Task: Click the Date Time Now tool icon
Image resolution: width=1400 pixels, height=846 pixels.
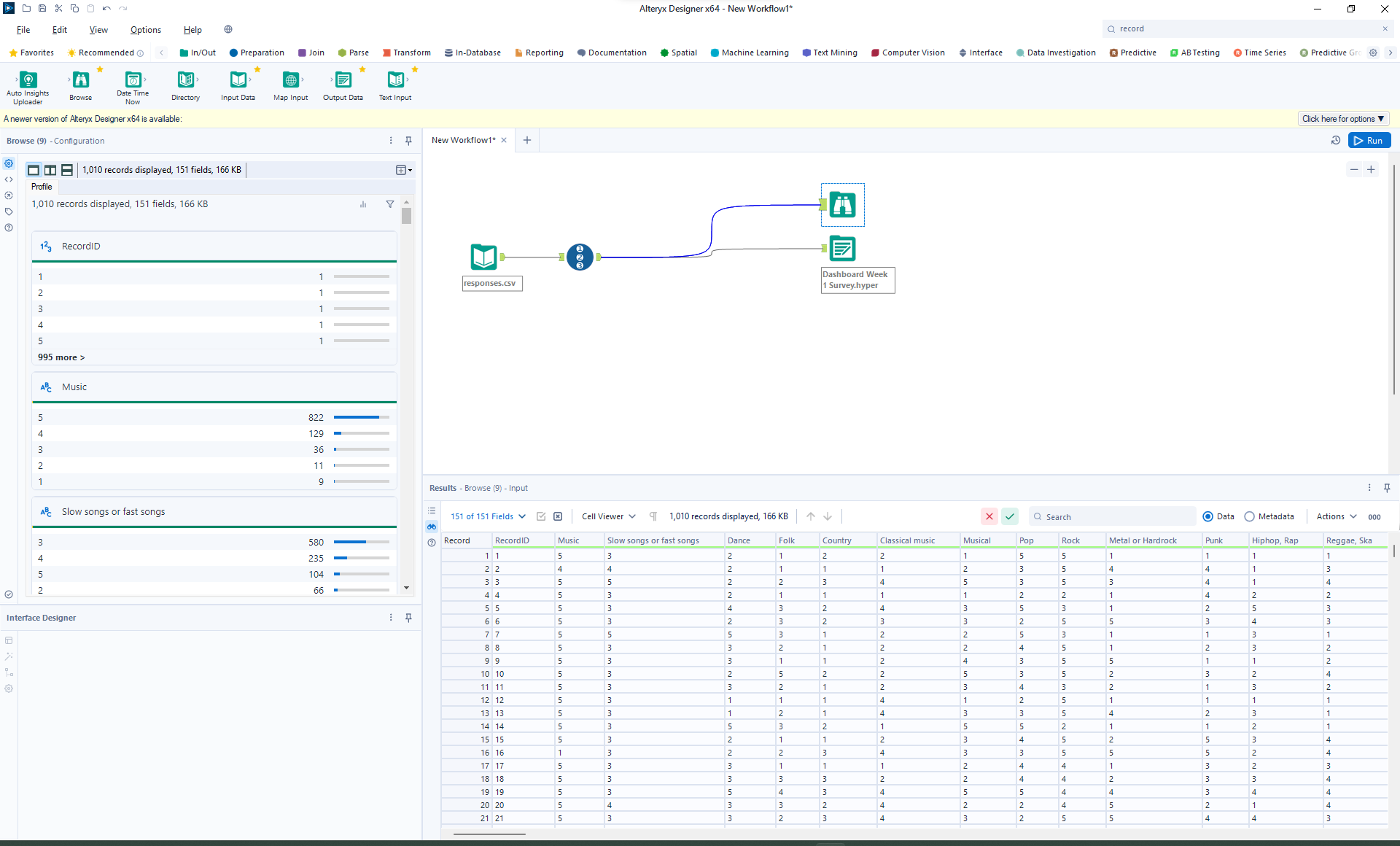Action: (x=133, y=80)
